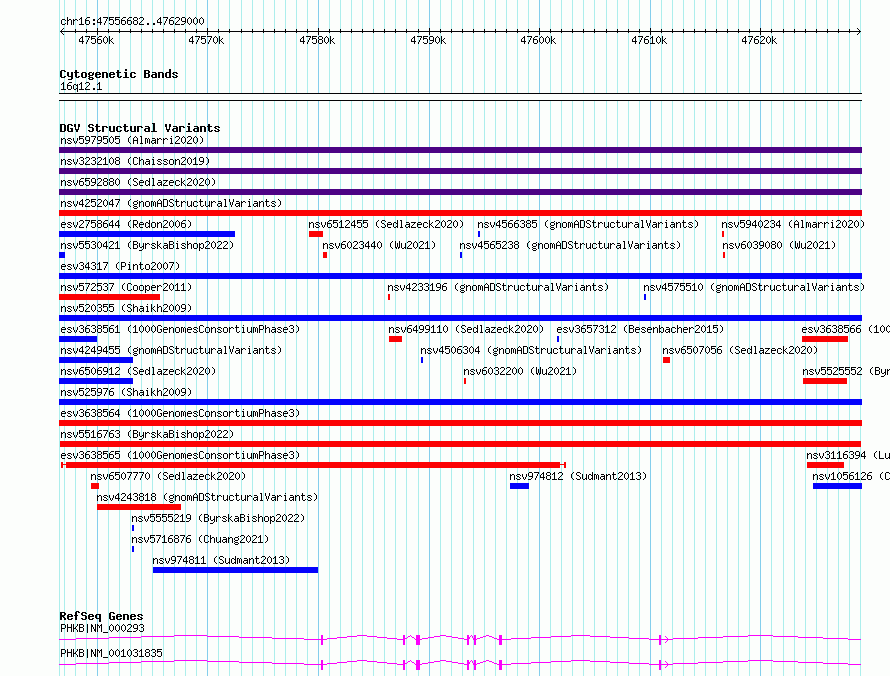Select the PHKB|NM_001031835 transcript label

[110, 653]
